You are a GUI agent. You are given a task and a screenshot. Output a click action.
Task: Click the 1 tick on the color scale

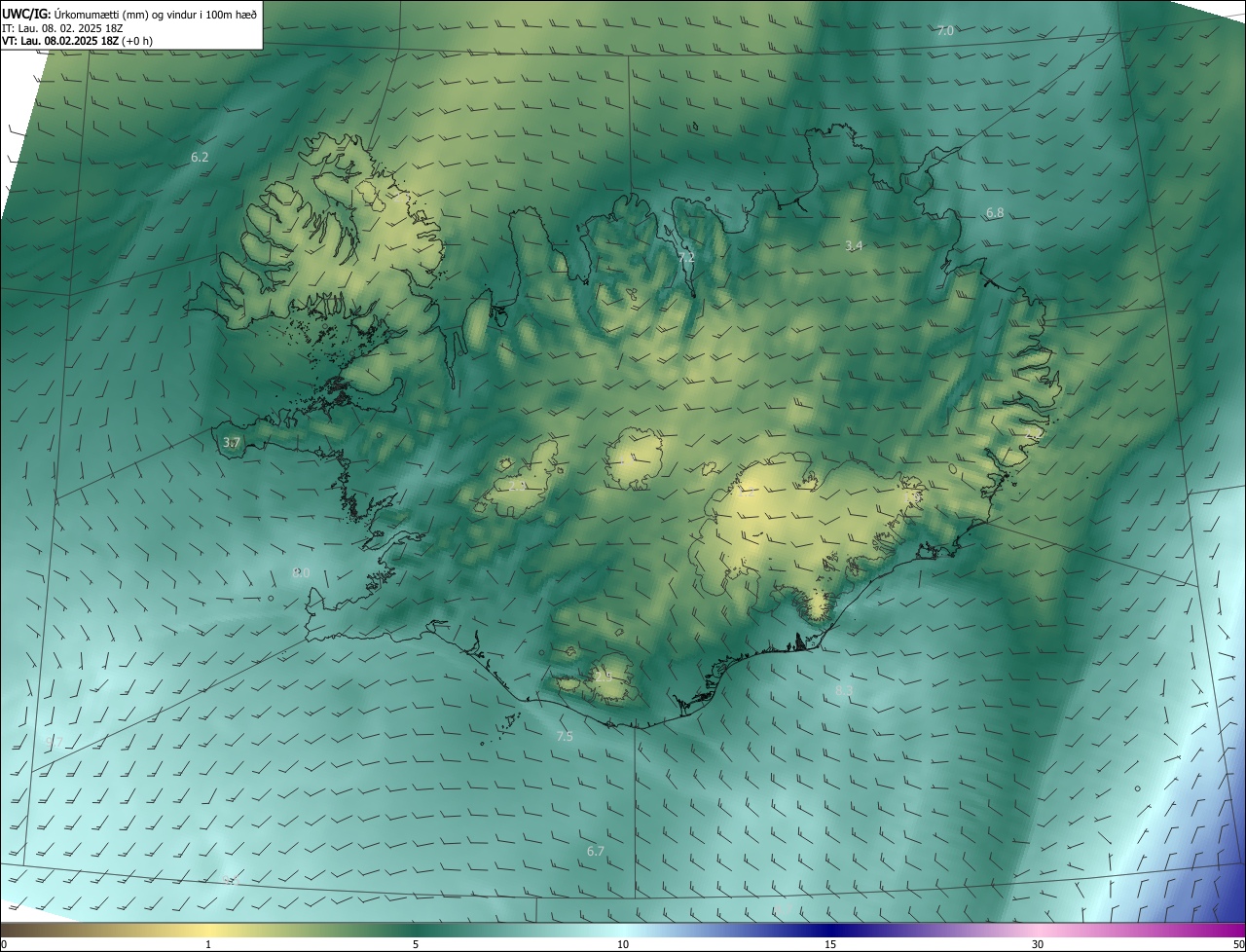tap(208, 945)
